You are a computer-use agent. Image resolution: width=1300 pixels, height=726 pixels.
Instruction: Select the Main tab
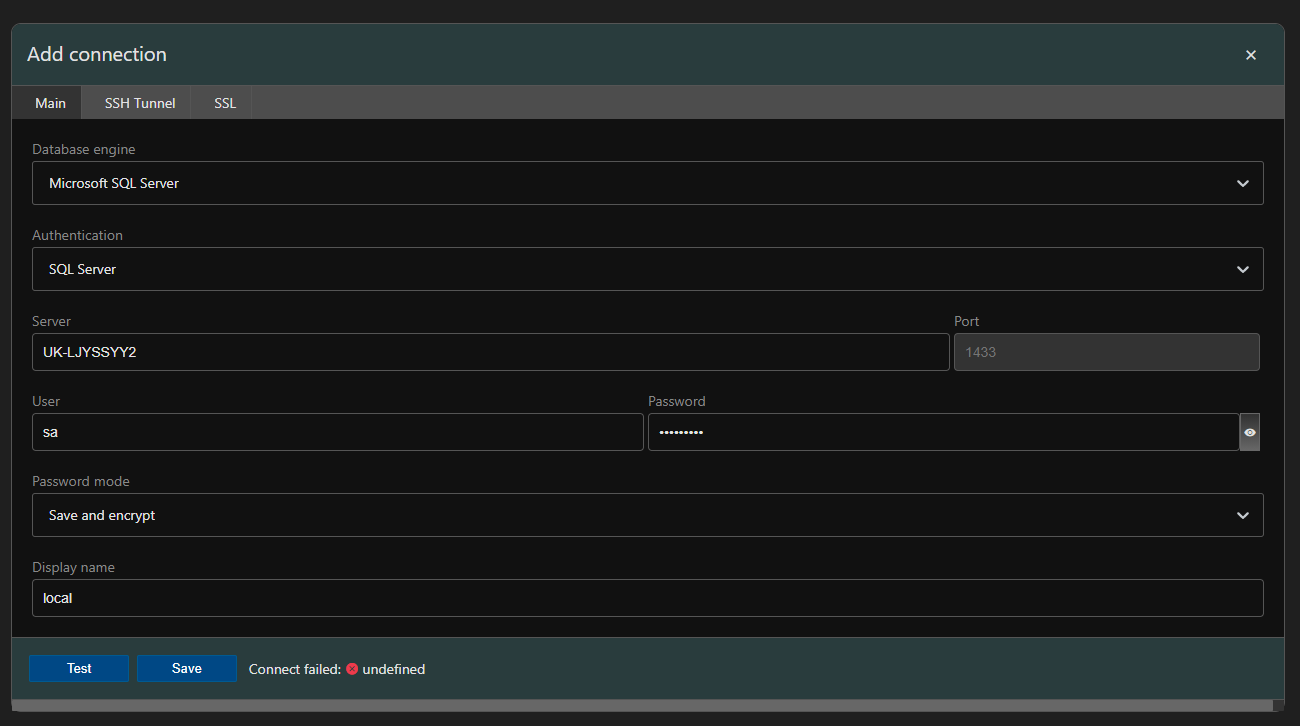50,102
